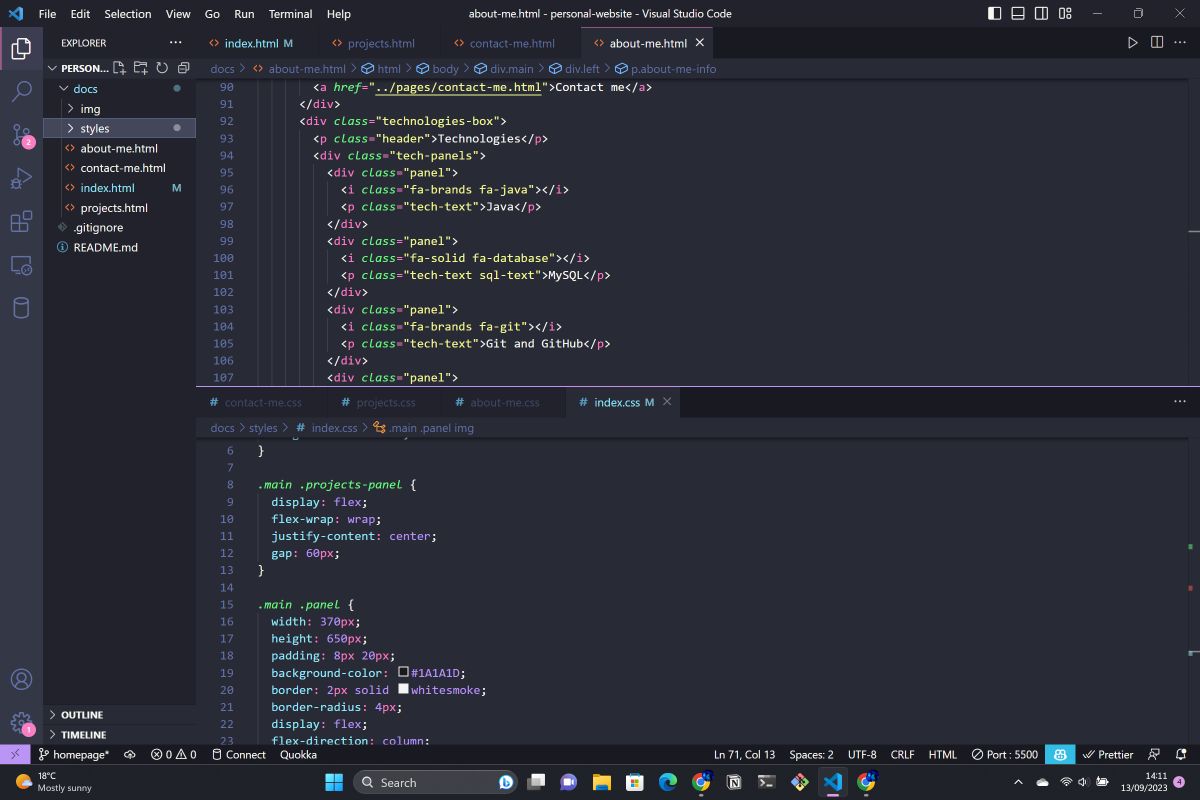Image resolution: width=1200 pixels, height=800 pixels.
Task: Open the Run and Debug view
Action: 21,179
